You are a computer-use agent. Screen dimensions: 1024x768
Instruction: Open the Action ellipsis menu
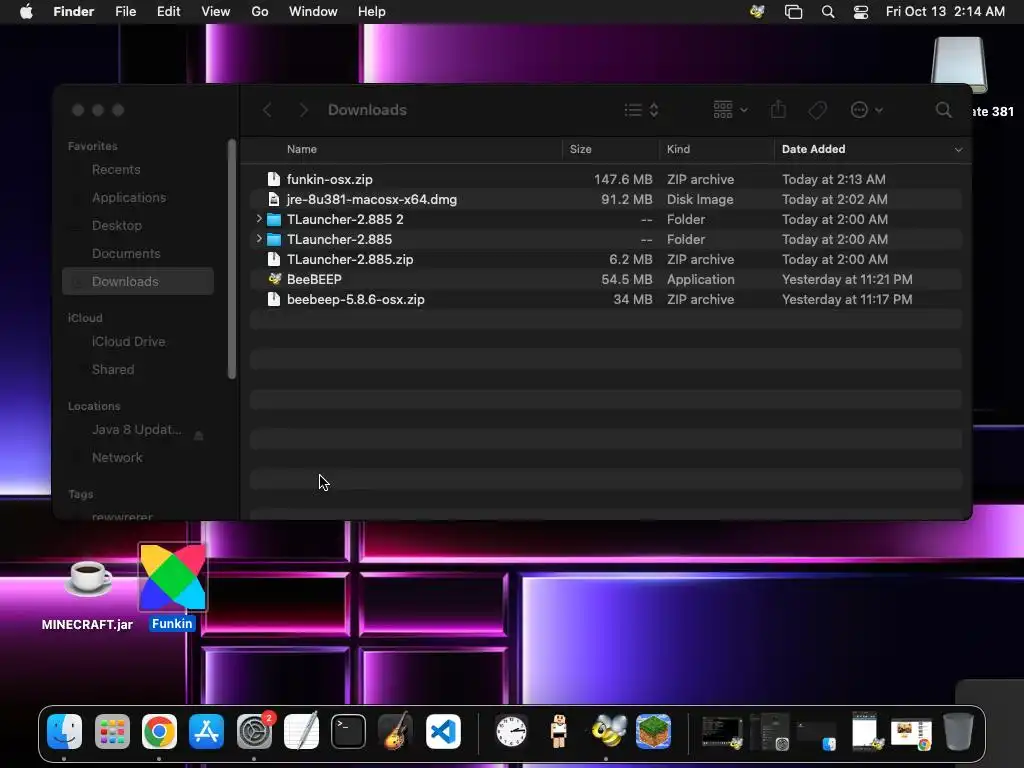point(867,110)
